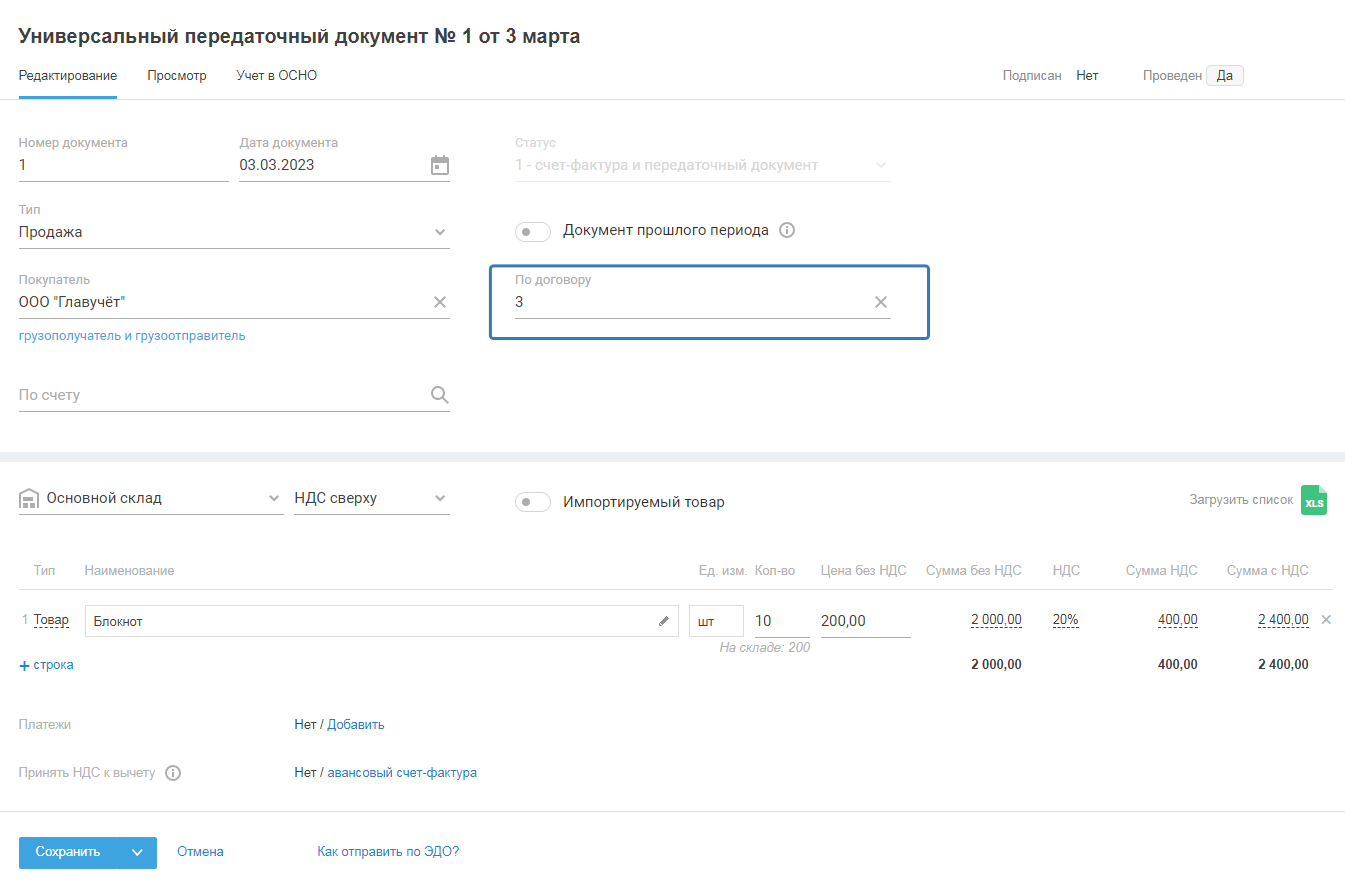This screenshot has height=887, width=1345.
Task: Click the green XLS upload icon
Action: click(1313, 500)
